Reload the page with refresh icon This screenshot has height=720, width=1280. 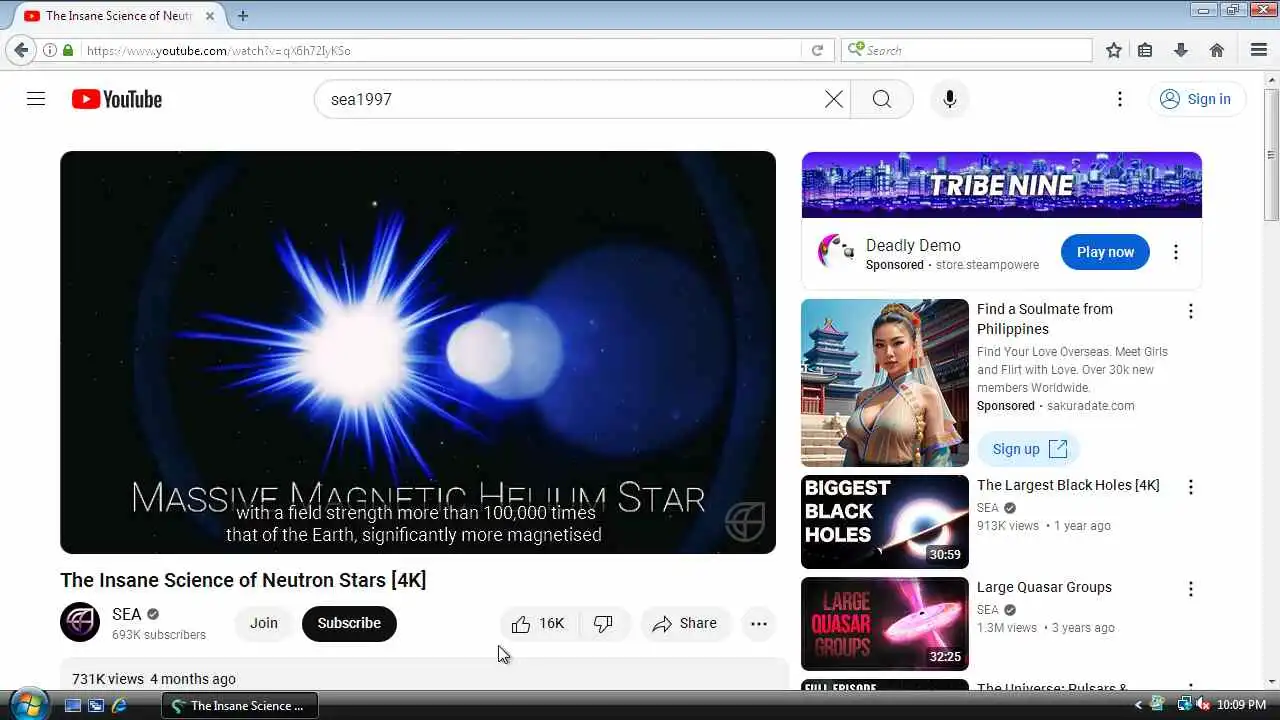pos(817,50)
